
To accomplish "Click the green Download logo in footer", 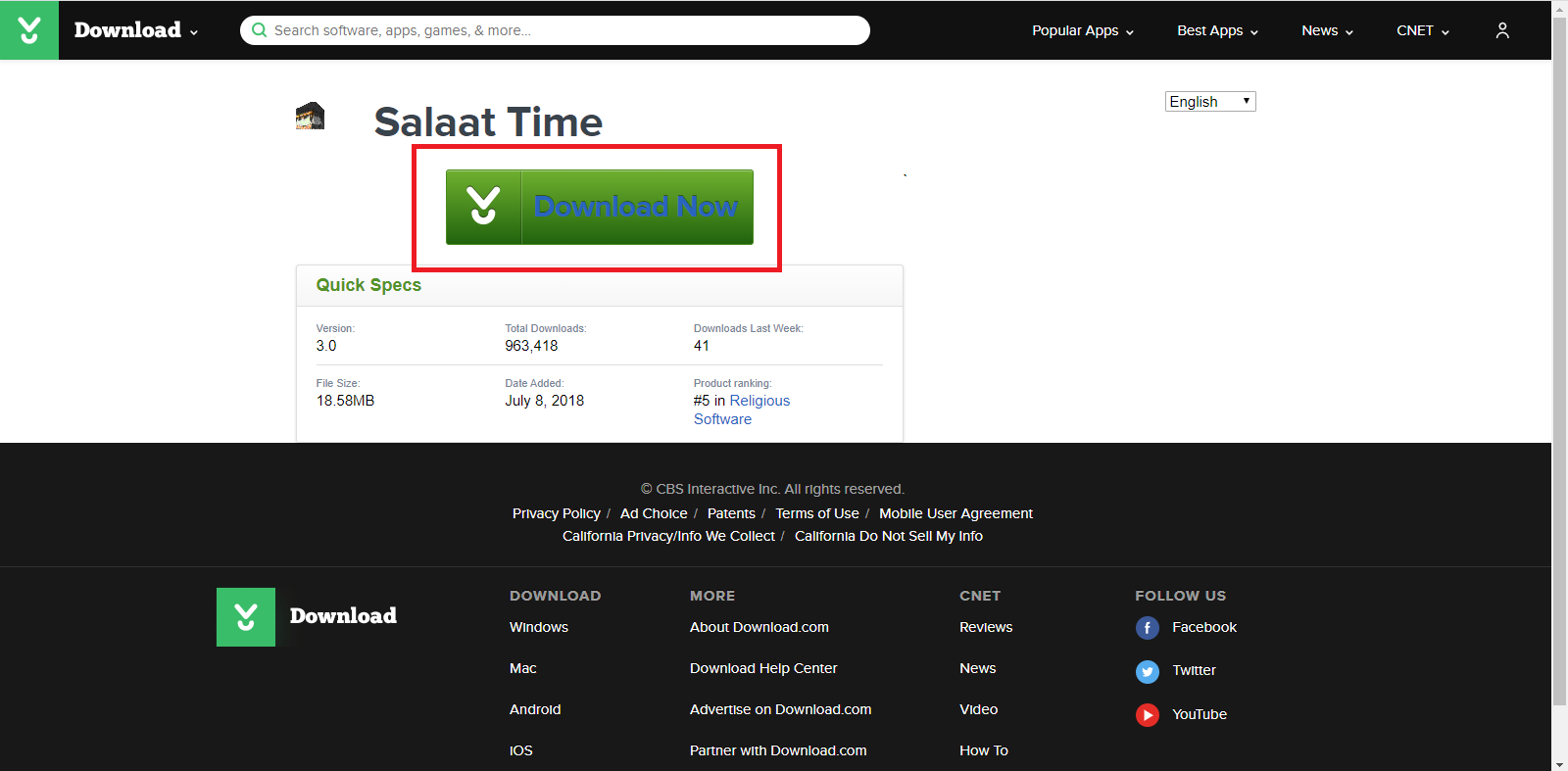I will 246,617.
